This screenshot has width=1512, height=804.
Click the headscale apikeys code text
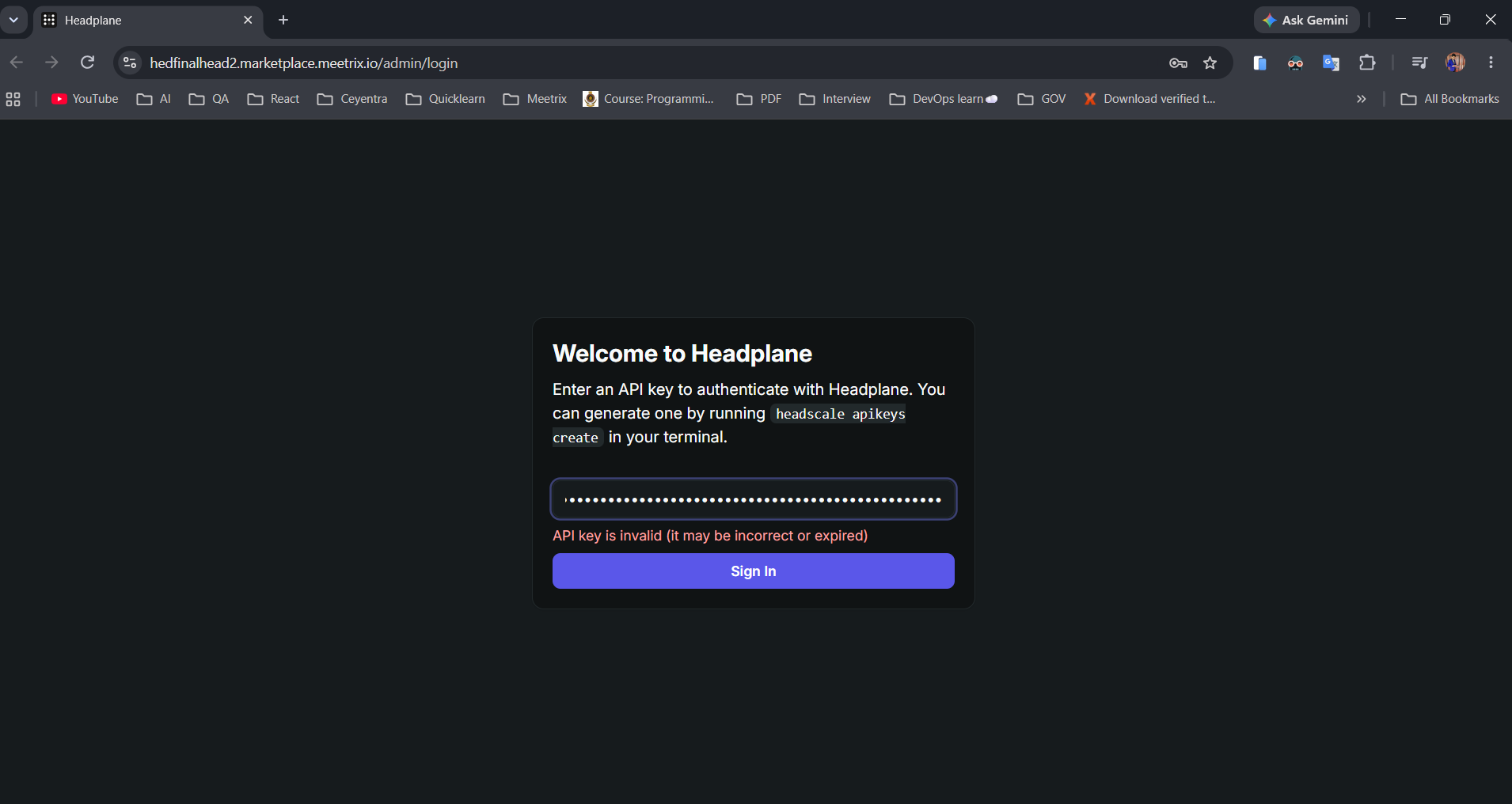click(x=840, y=414)
